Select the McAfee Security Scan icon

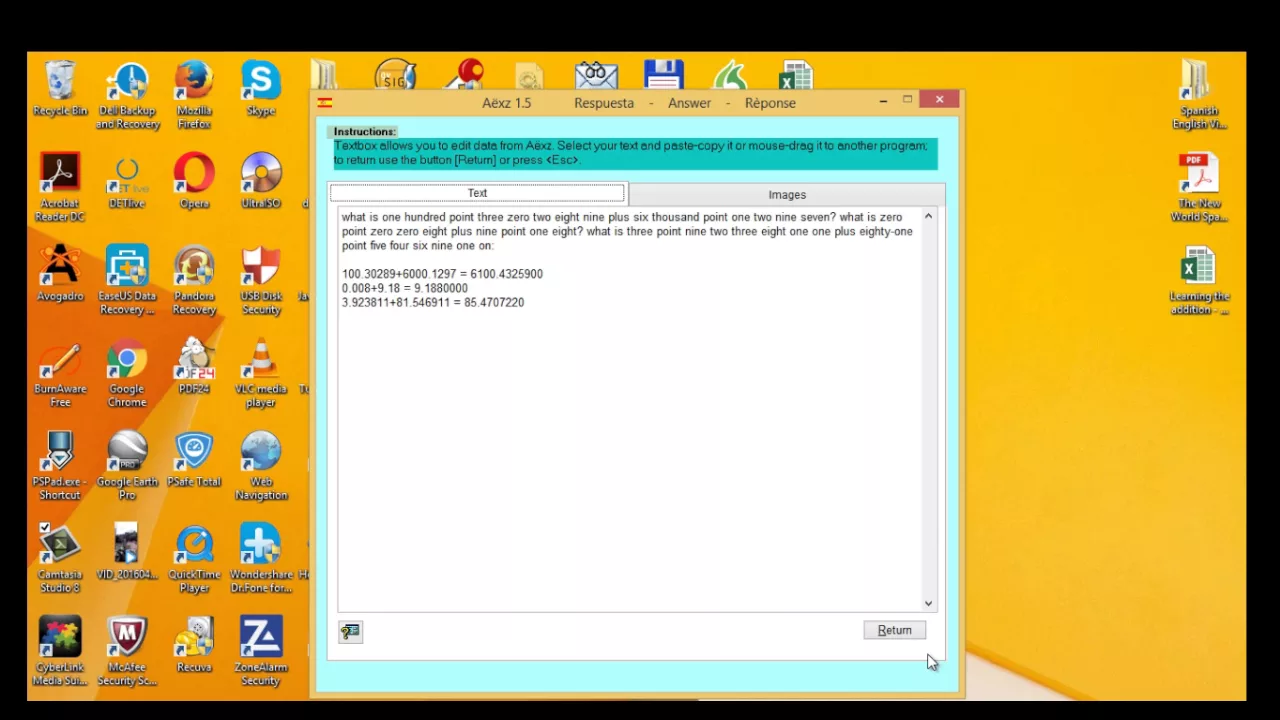click(x=127, y=651)
